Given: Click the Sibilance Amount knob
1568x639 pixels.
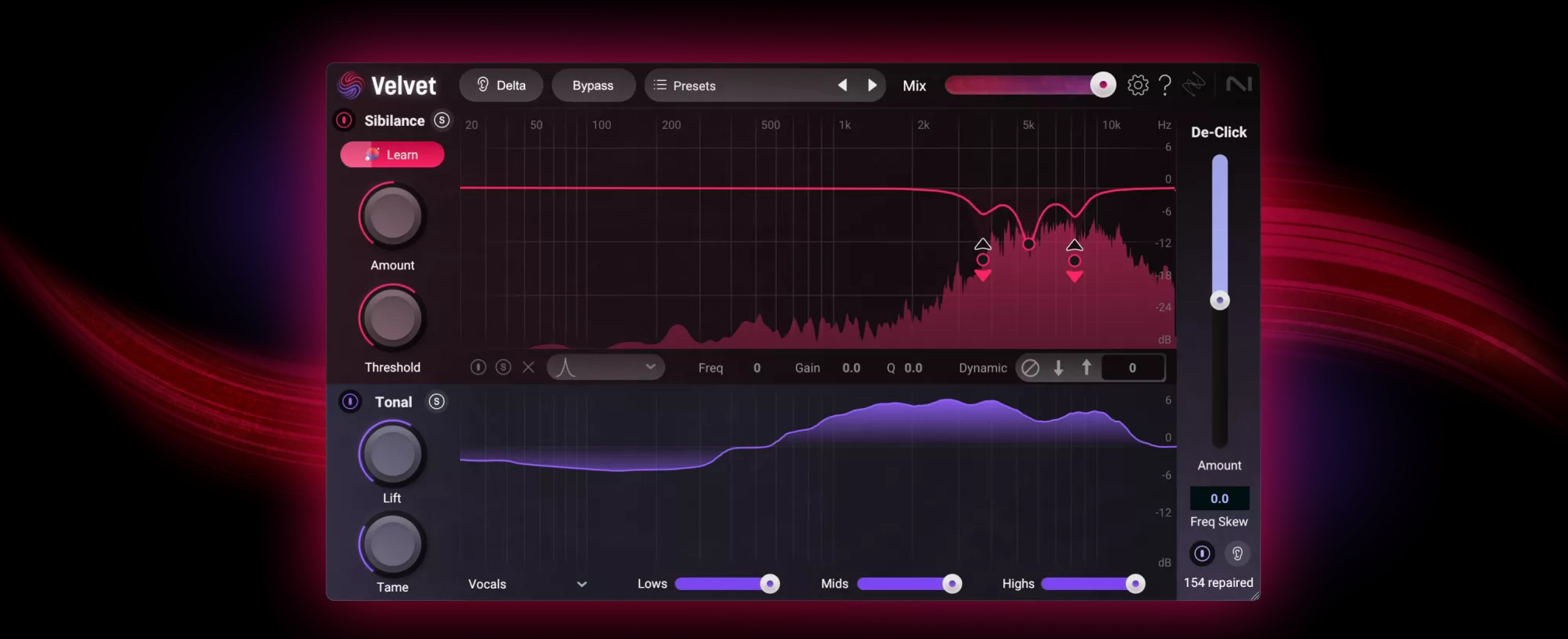Looking at the screenshot, I should pyautogui.click(x=392, y=216).
